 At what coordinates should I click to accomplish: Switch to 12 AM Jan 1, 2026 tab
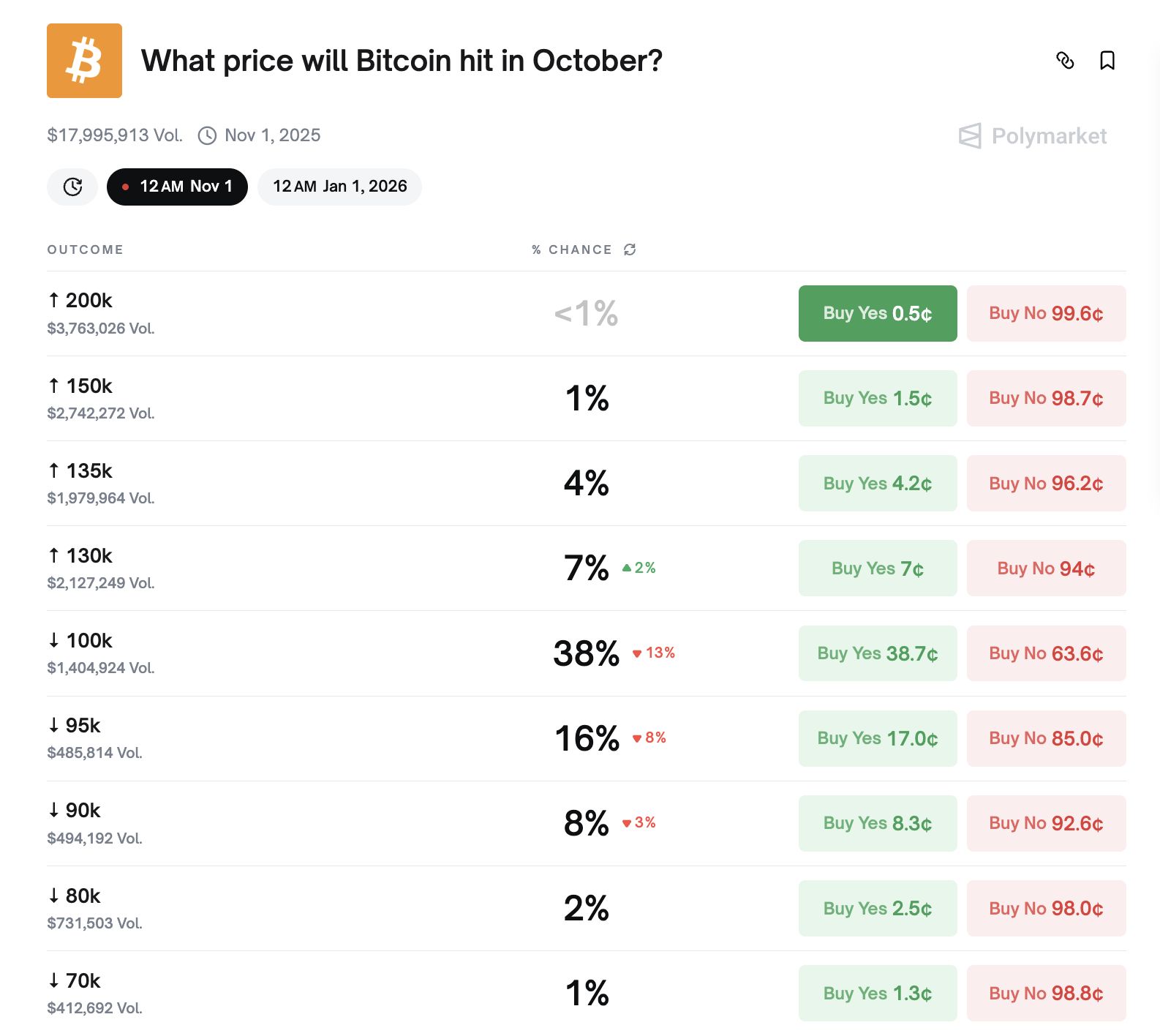click(339, 187)
